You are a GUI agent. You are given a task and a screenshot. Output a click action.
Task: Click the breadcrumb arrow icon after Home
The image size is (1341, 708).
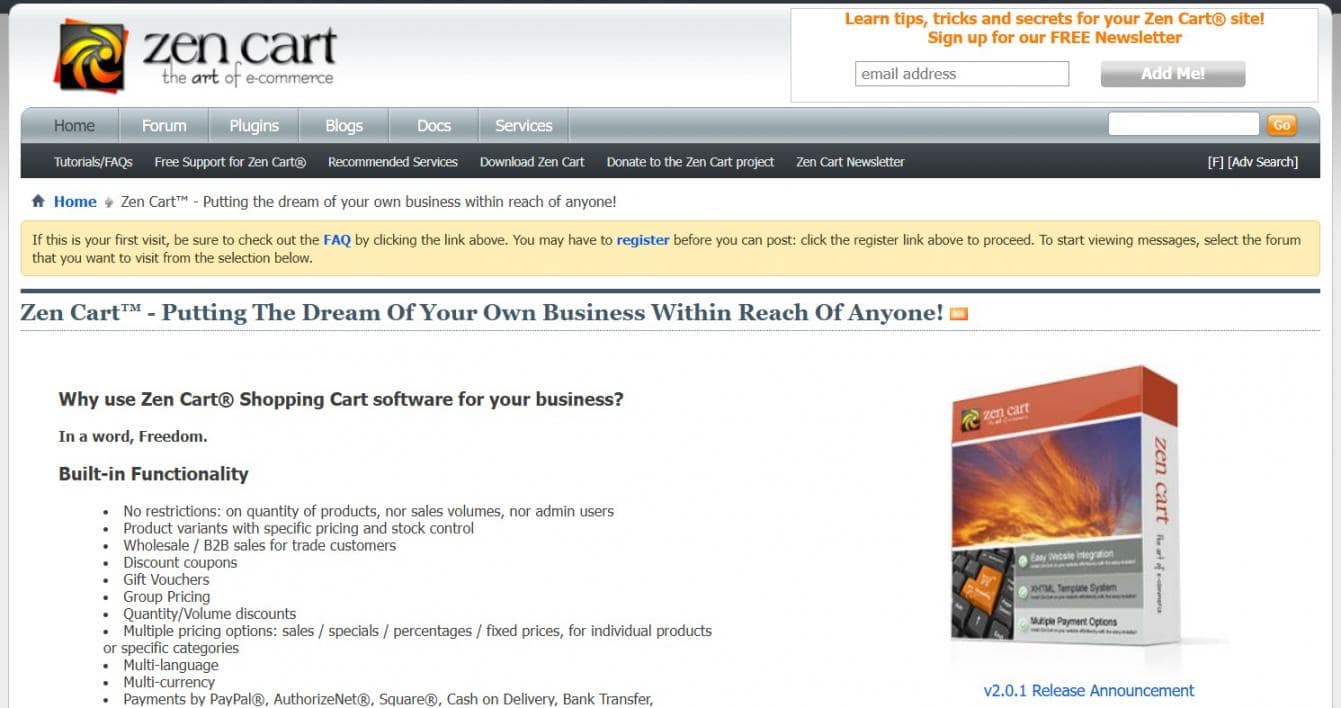pos(109,202)
